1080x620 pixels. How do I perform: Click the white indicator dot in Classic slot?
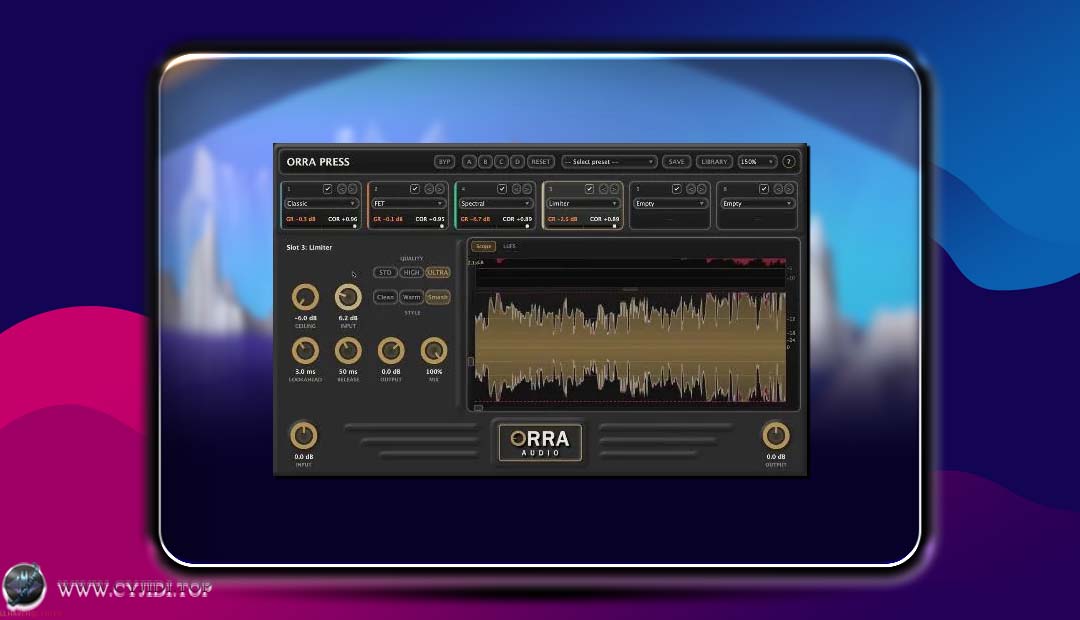pyautogui.click(x=355, y=226)
